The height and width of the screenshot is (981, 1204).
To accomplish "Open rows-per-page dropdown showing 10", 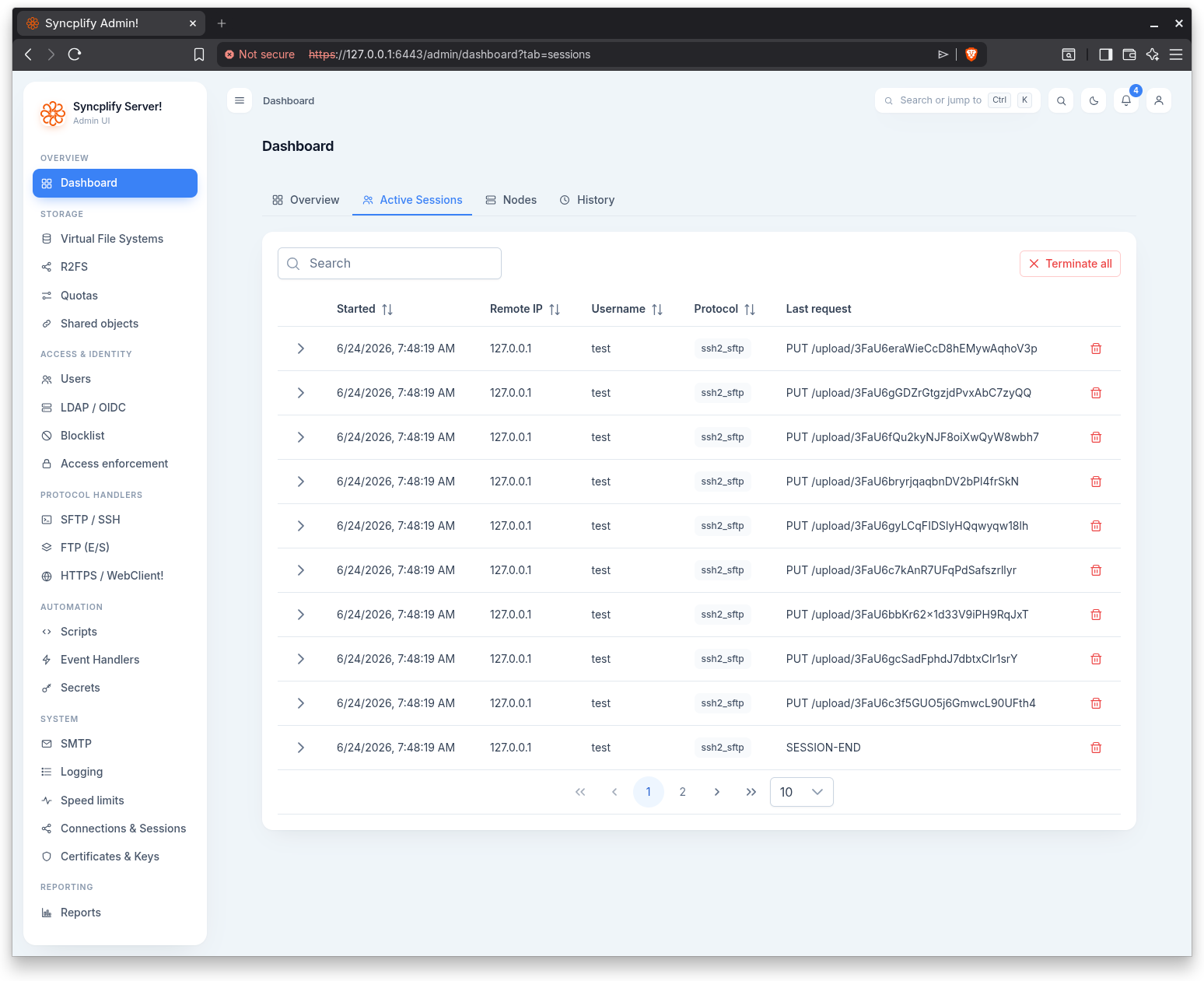I will [x=802, y=792].
